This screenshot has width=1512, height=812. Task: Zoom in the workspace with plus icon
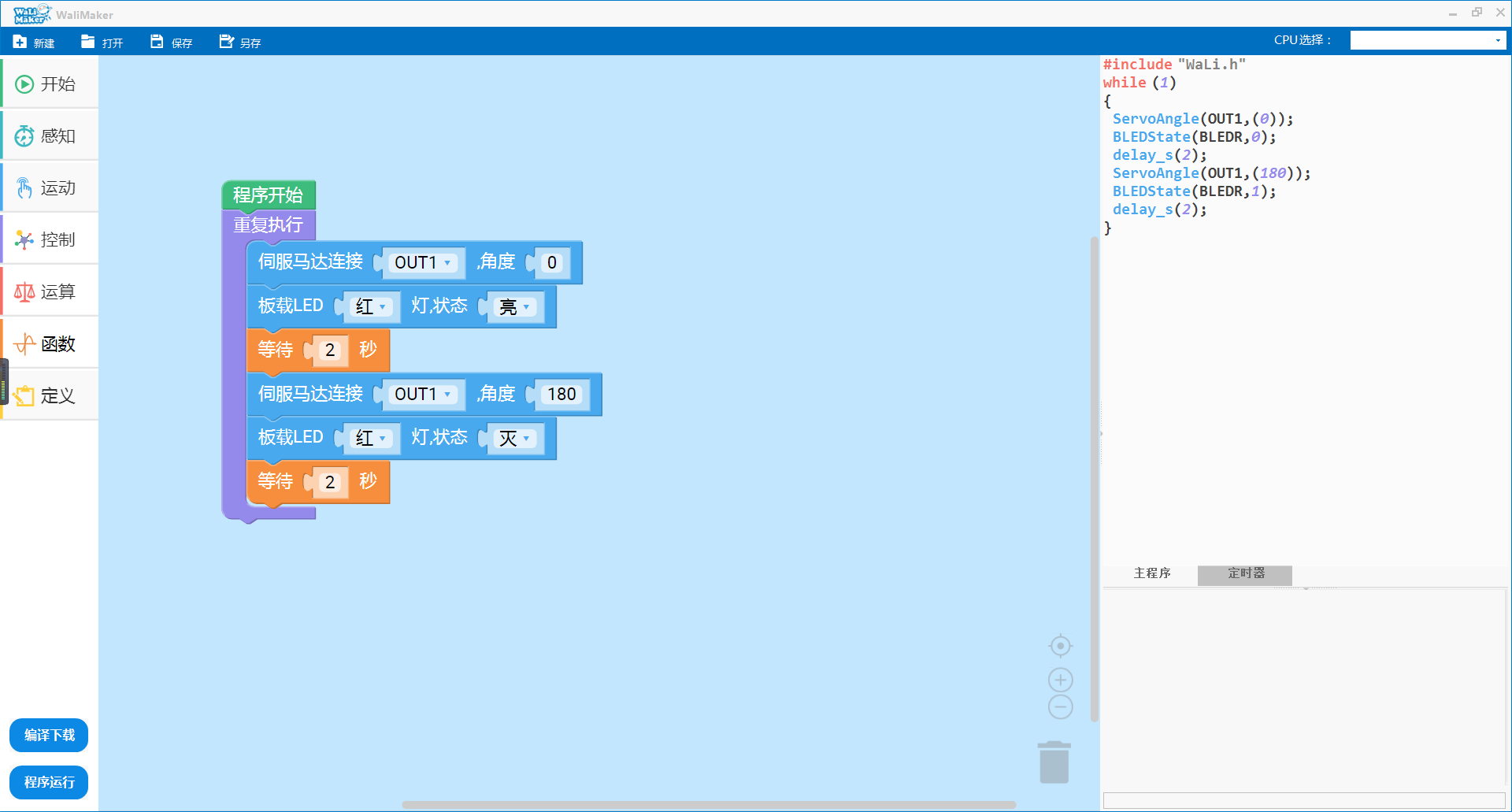[x=1061, y=680]
